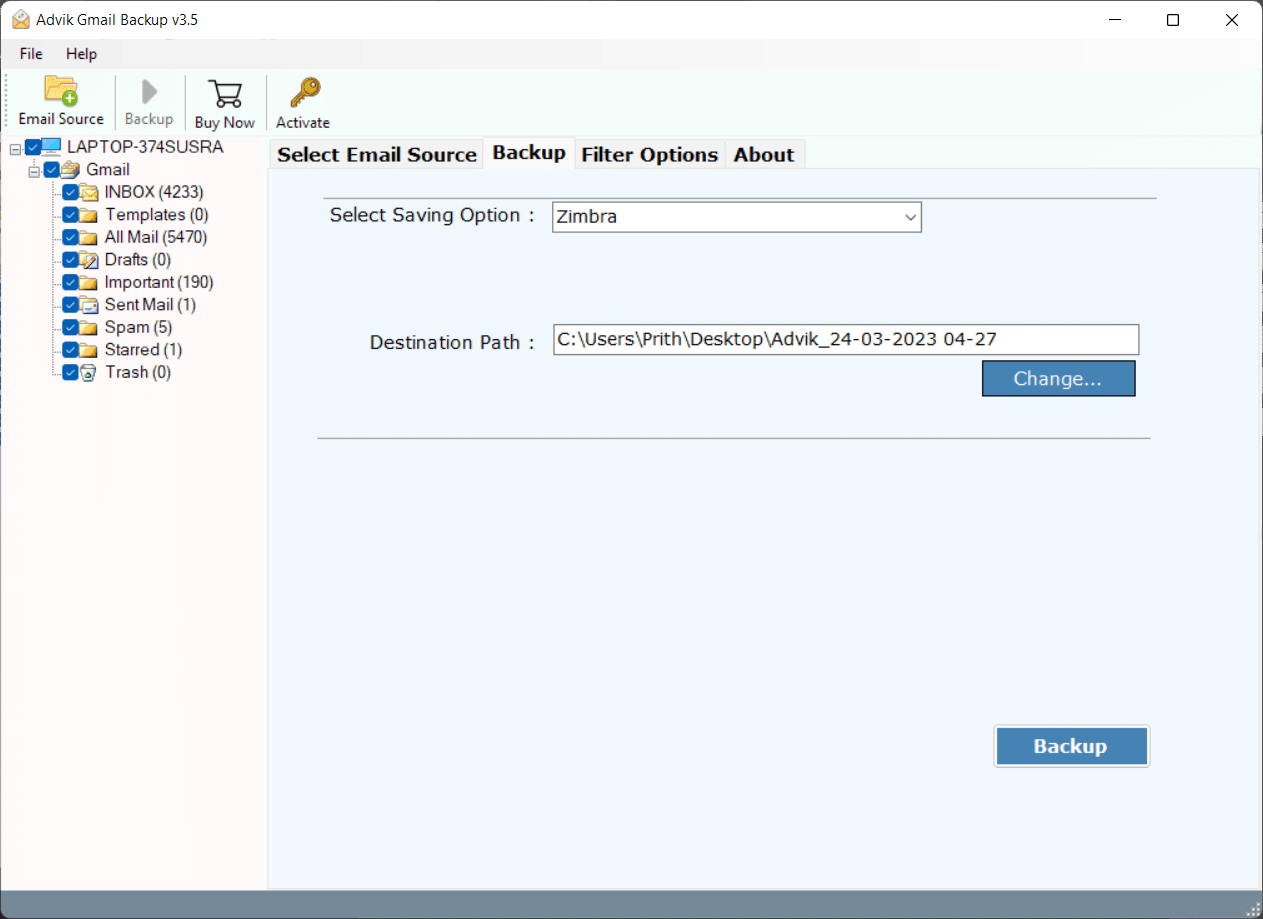
Task: Click the Destination Path text field
Action: coord(846,339)
